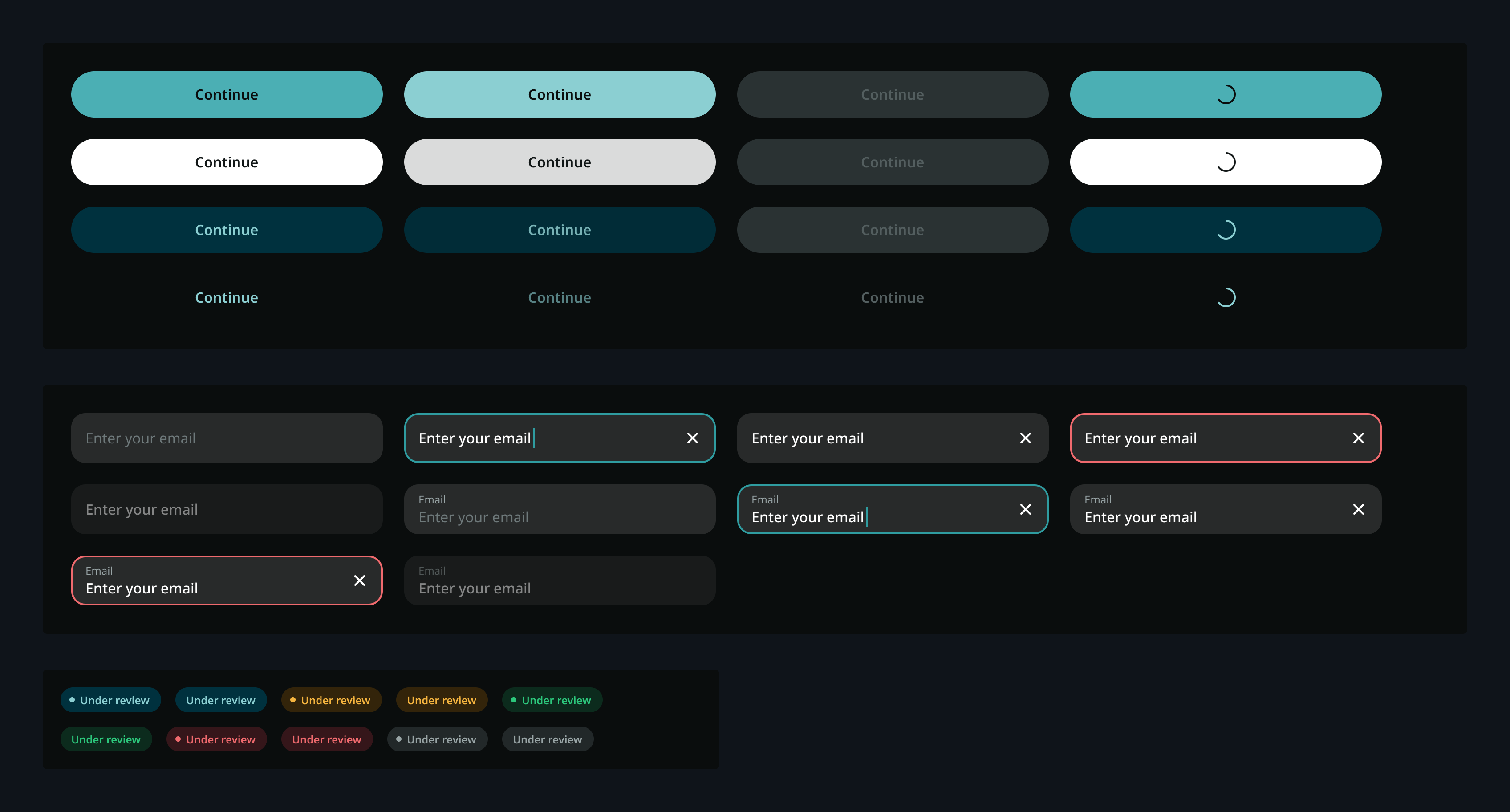This screenshot has width=1510, height=812.
Task: Click the disabled Continue button beside the teal loading button
Action: [893, 94]
